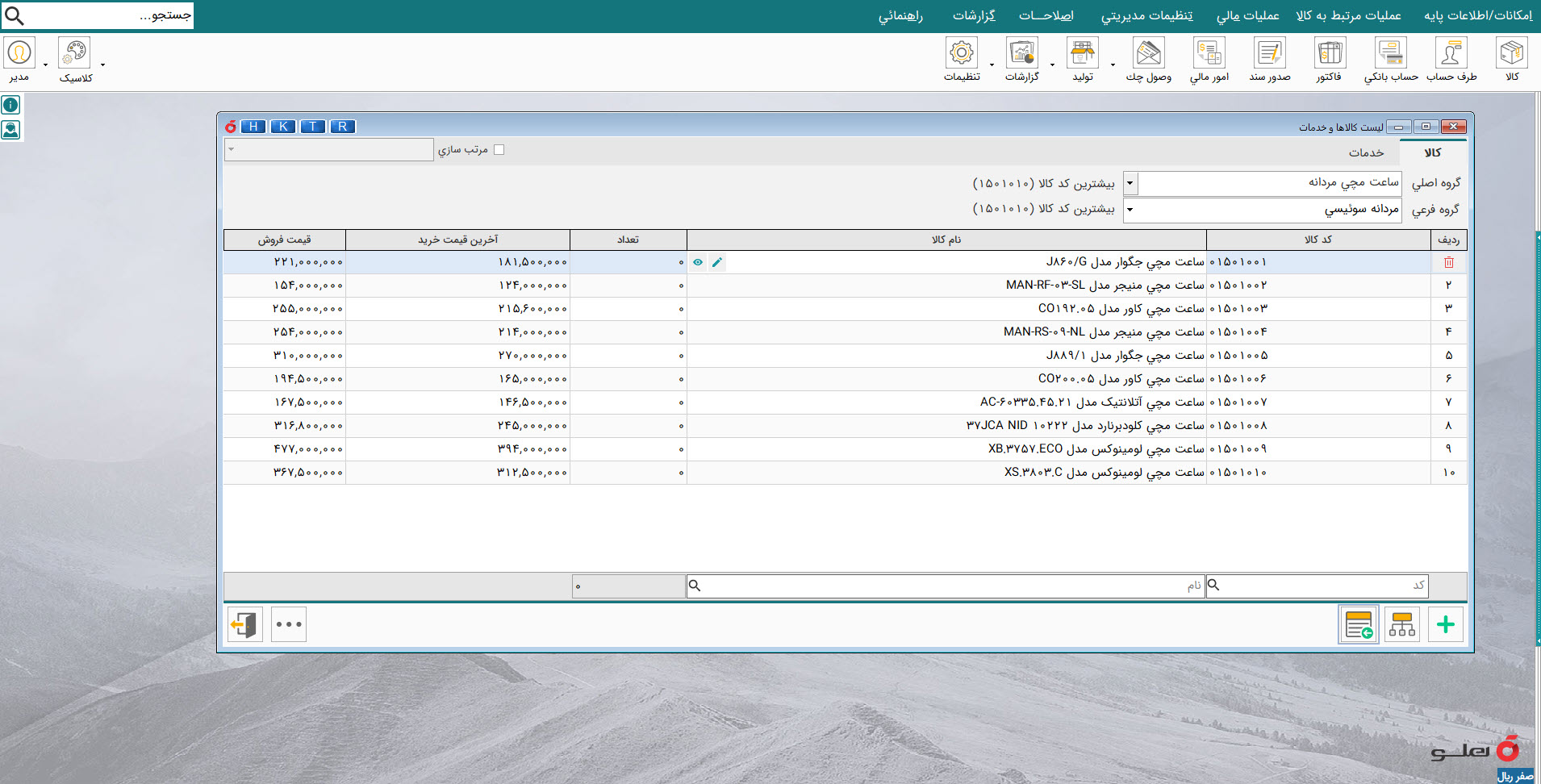The width and height of the screenshot is (1541, 784).
Task: Click the three dots more options button
Action: (x=289, y=624)
